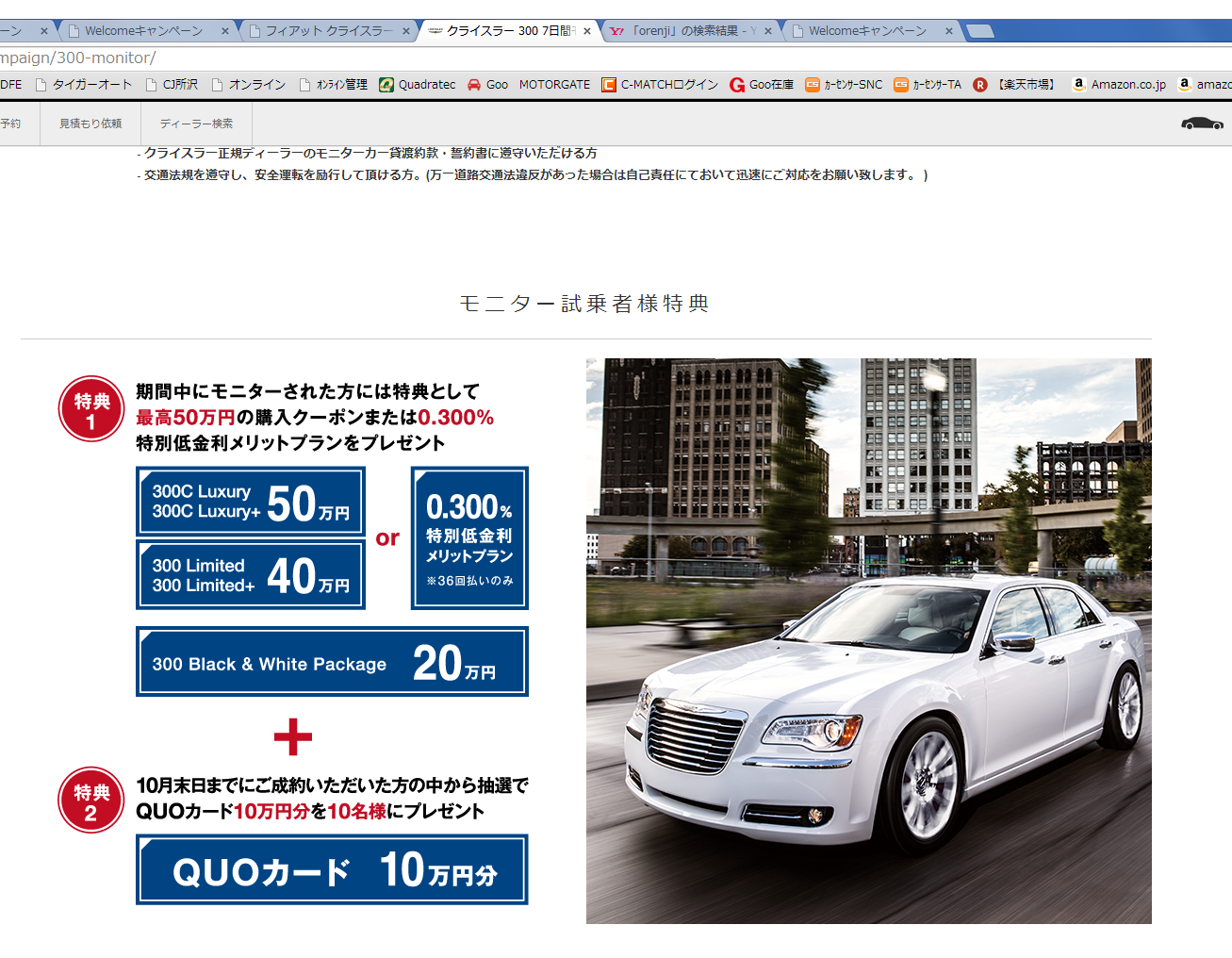Click the MOTORGATE bookmark
The width and height of the screenshot is (1232, 958).
554,85
